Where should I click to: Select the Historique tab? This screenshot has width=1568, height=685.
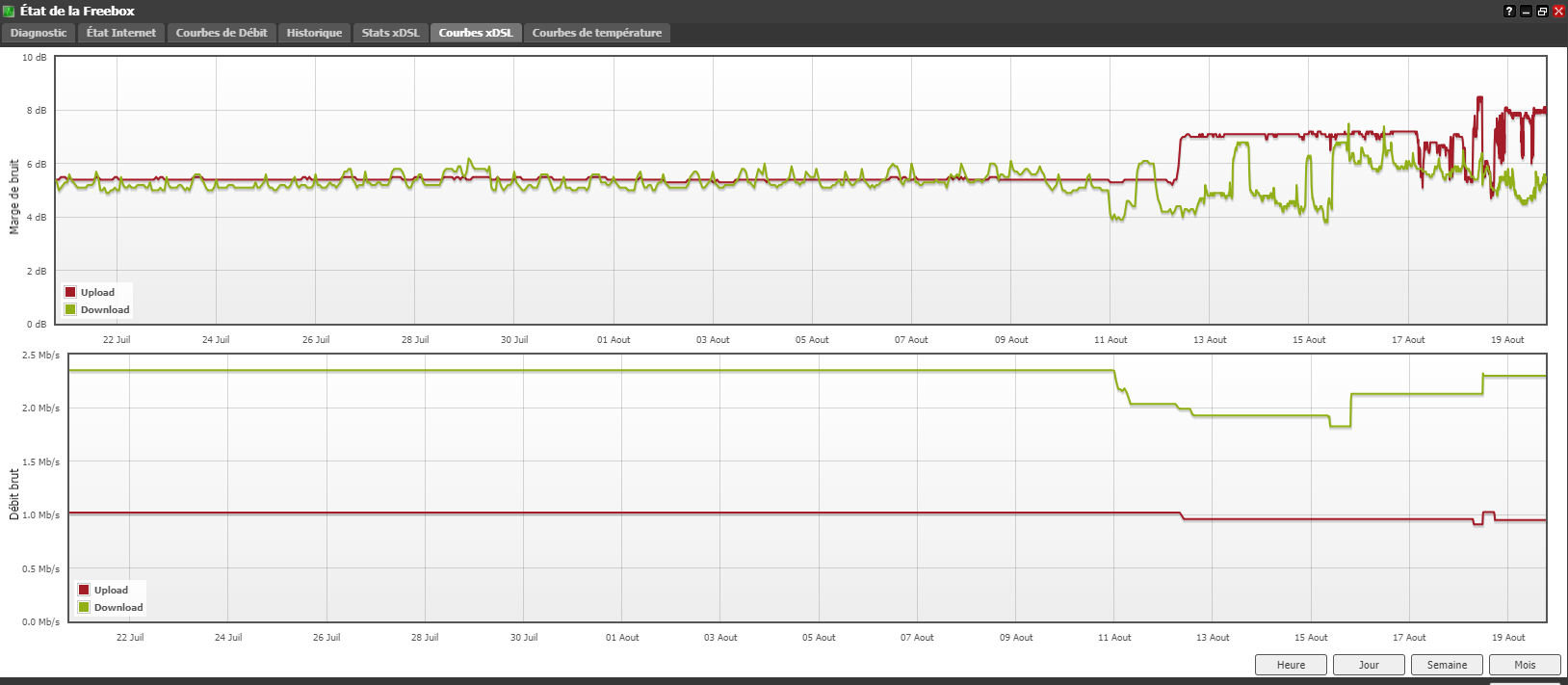(x=314, y=33)
